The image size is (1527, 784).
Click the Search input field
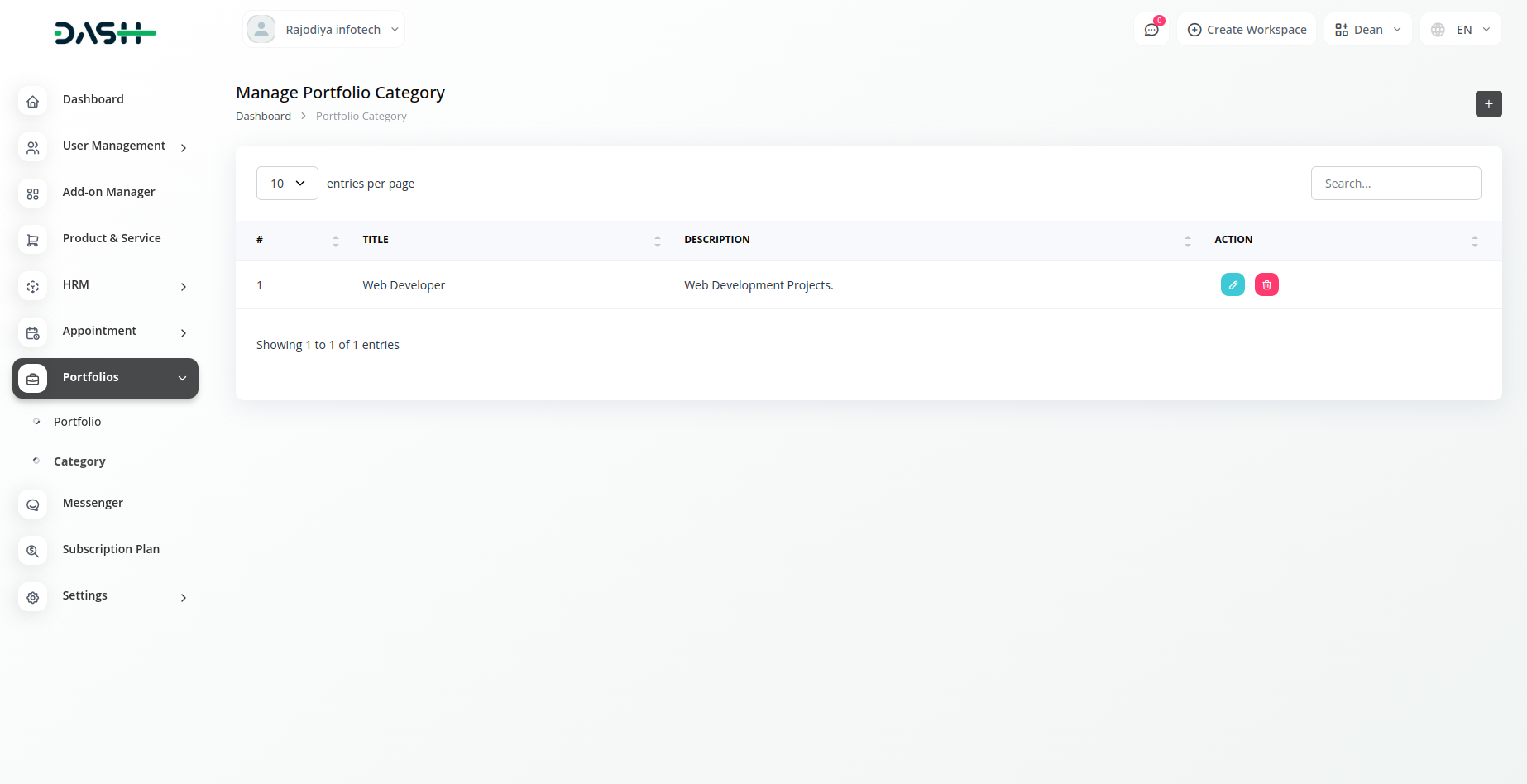pos(1395,184)
